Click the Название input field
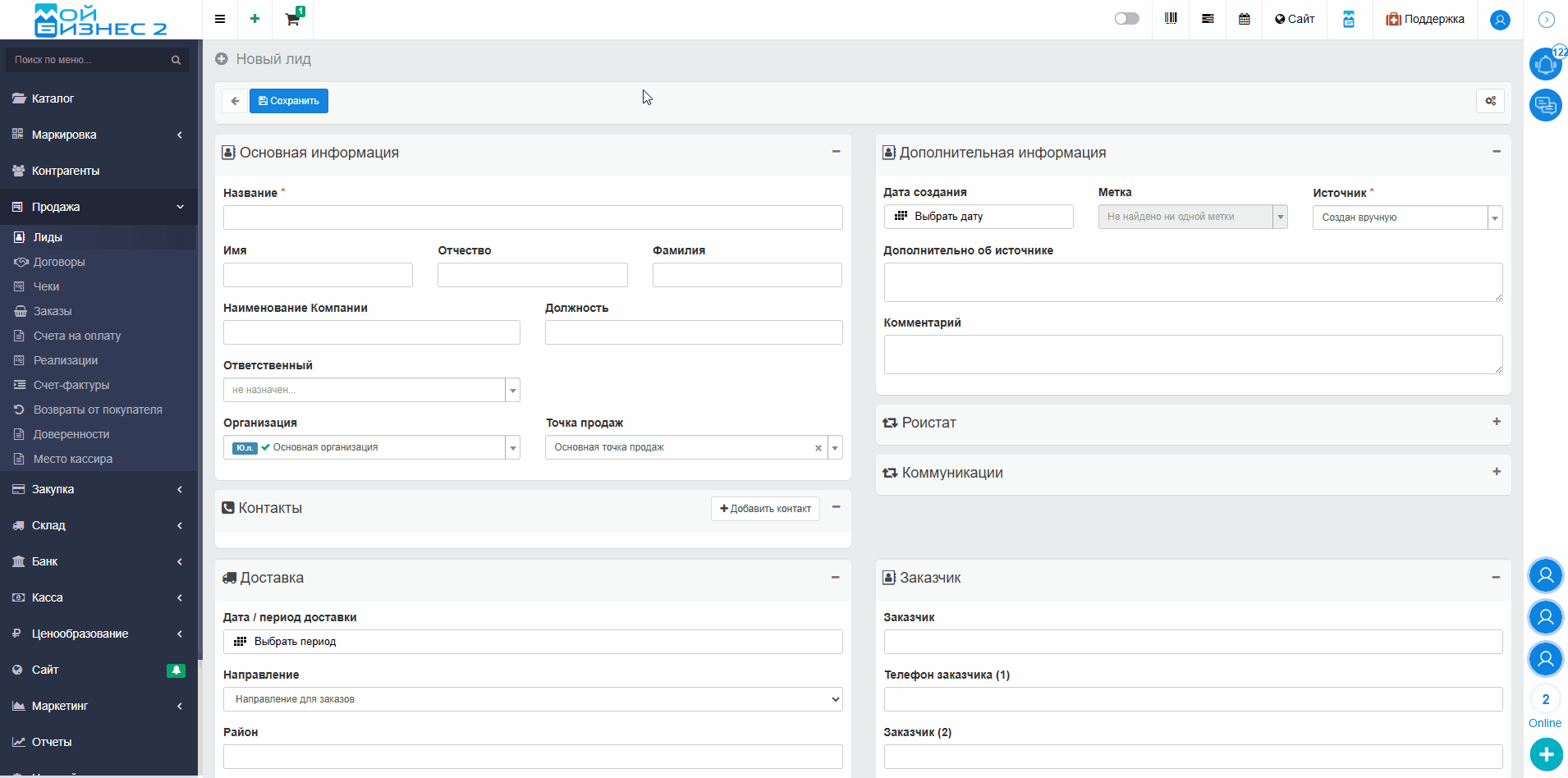 pos(532,217)
